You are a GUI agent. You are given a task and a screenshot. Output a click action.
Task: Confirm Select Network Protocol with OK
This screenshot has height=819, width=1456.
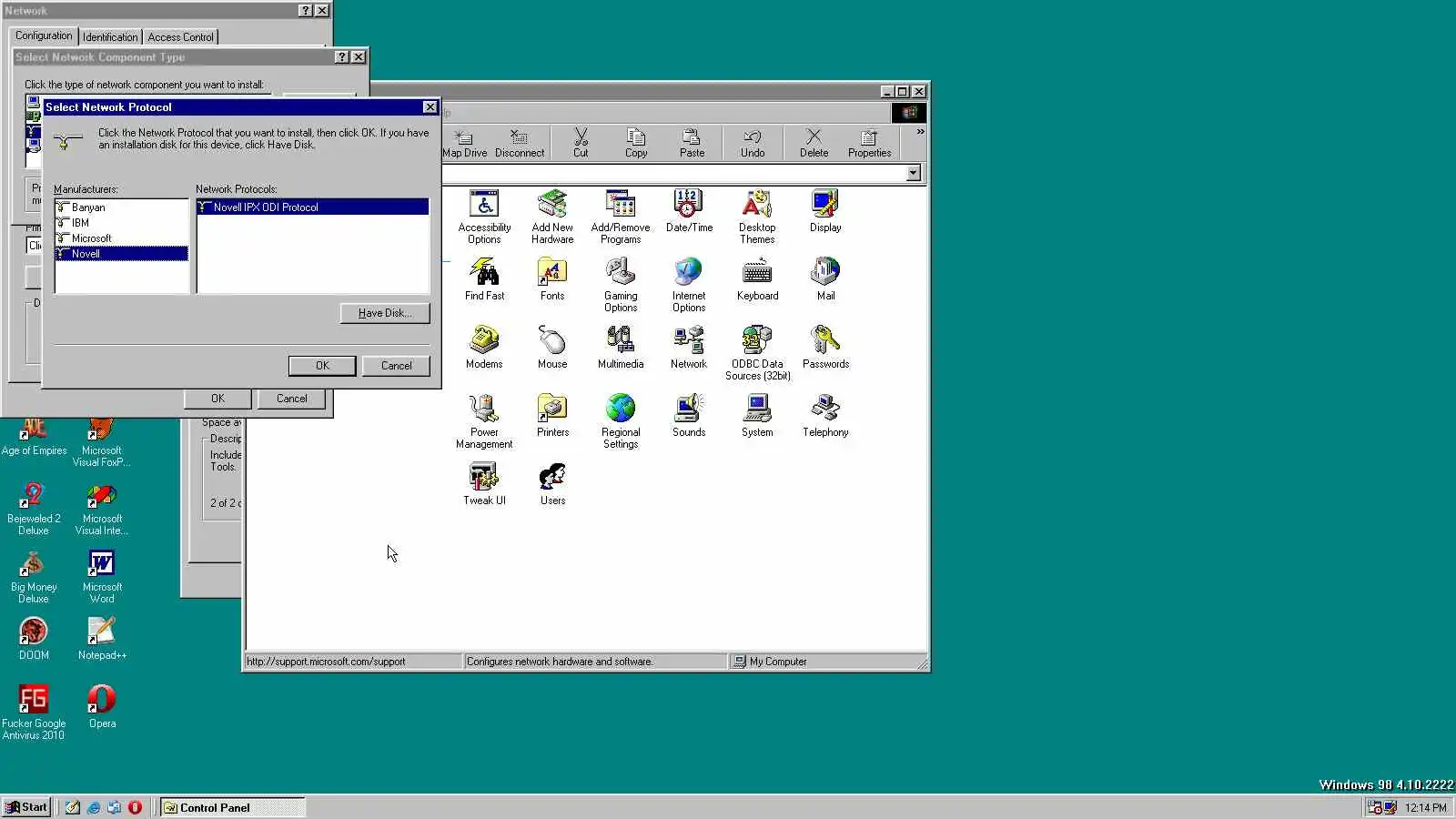click(x=322, y=366)
